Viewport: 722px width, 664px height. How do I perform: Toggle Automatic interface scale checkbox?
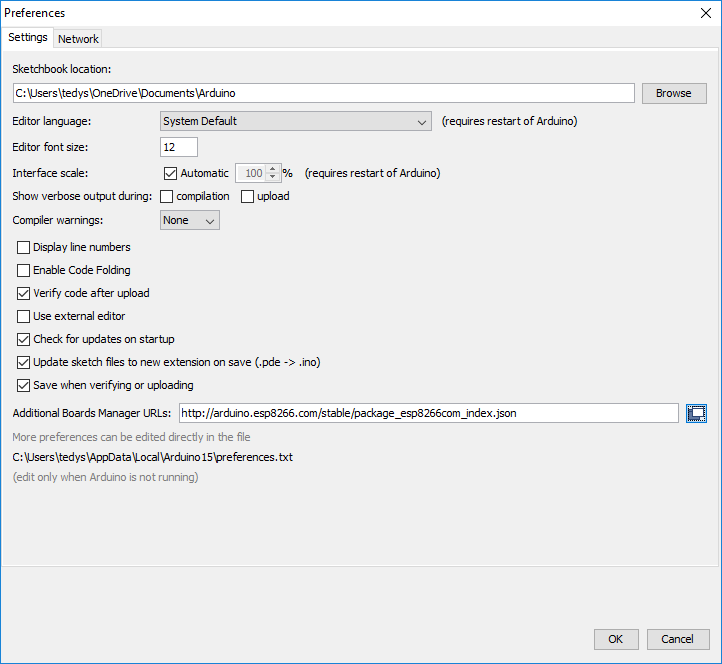pyautogui.click(x=170, y=173)
